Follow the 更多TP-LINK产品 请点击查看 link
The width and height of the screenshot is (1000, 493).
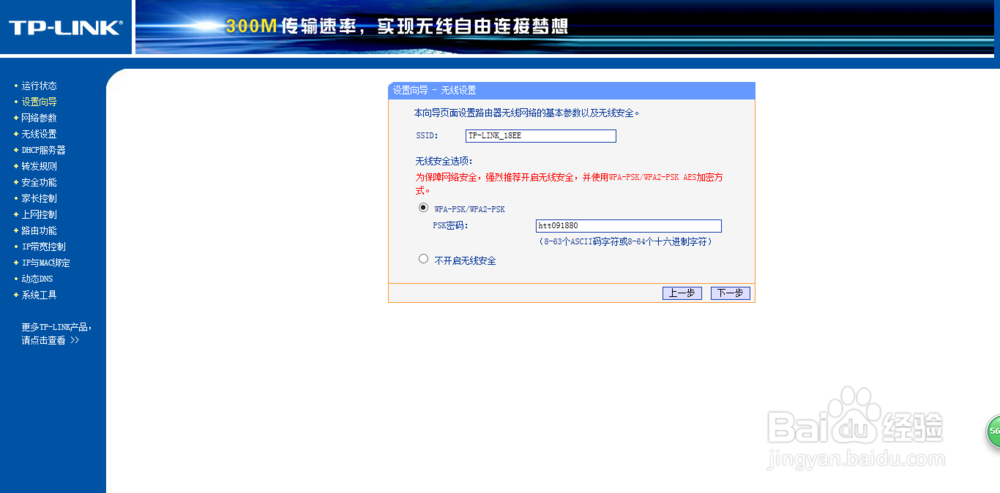pyautogui.click(x=56, y=334)
